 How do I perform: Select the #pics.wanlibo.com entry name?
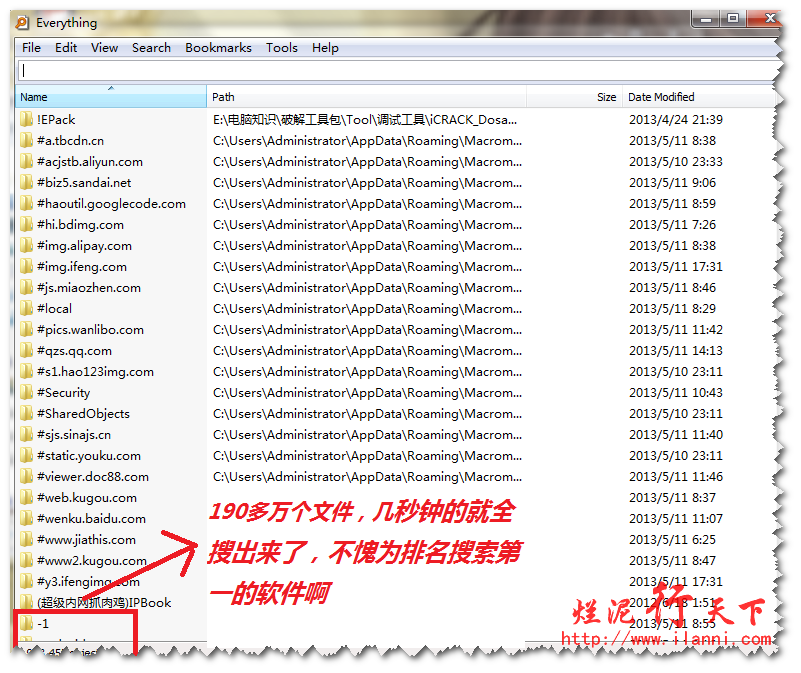click(90, 330)
